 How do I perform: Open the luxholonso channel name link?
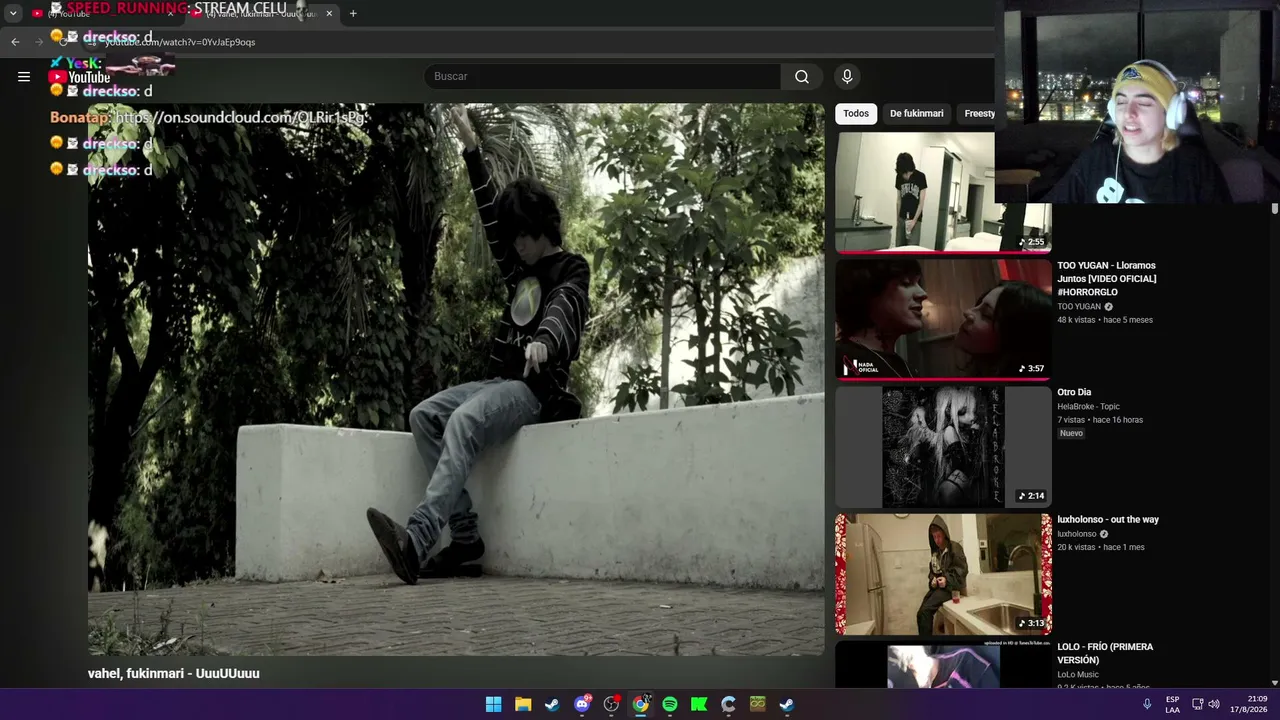pyautogui.click(x=1077, y=534)
